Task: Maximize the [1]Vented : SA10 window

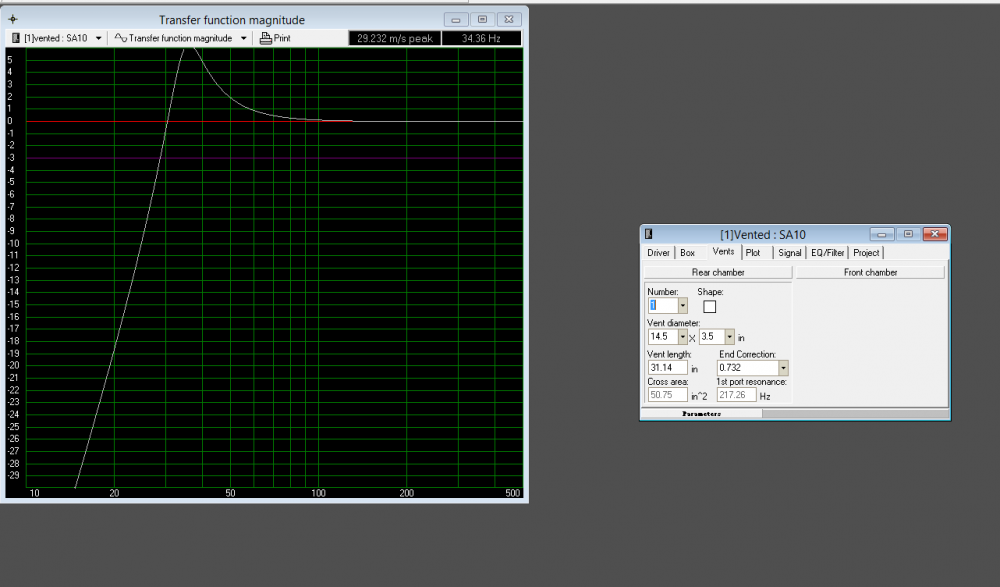Action: 908,234
